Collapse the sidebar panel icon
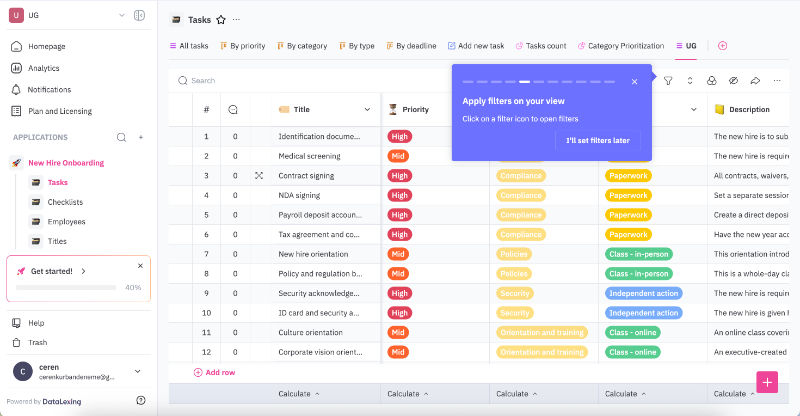Viewport: 800px width, 416px height. [139, 15]
